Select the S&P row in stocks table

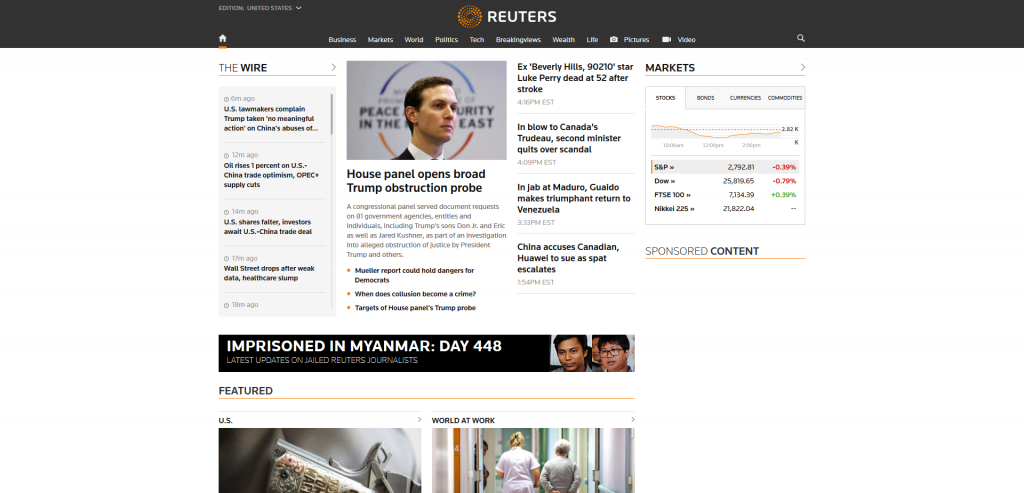[x=725, y=167]
